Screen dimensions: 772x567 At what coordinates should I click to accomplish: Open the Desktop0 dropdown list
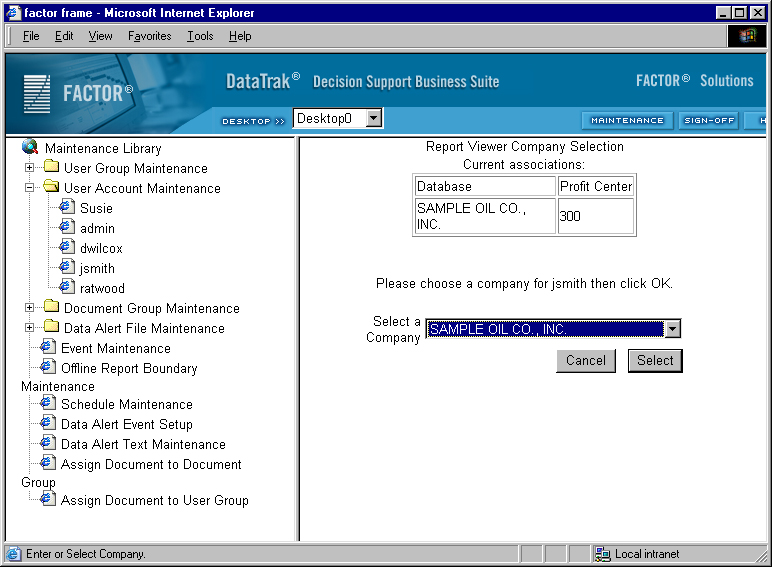373,118
